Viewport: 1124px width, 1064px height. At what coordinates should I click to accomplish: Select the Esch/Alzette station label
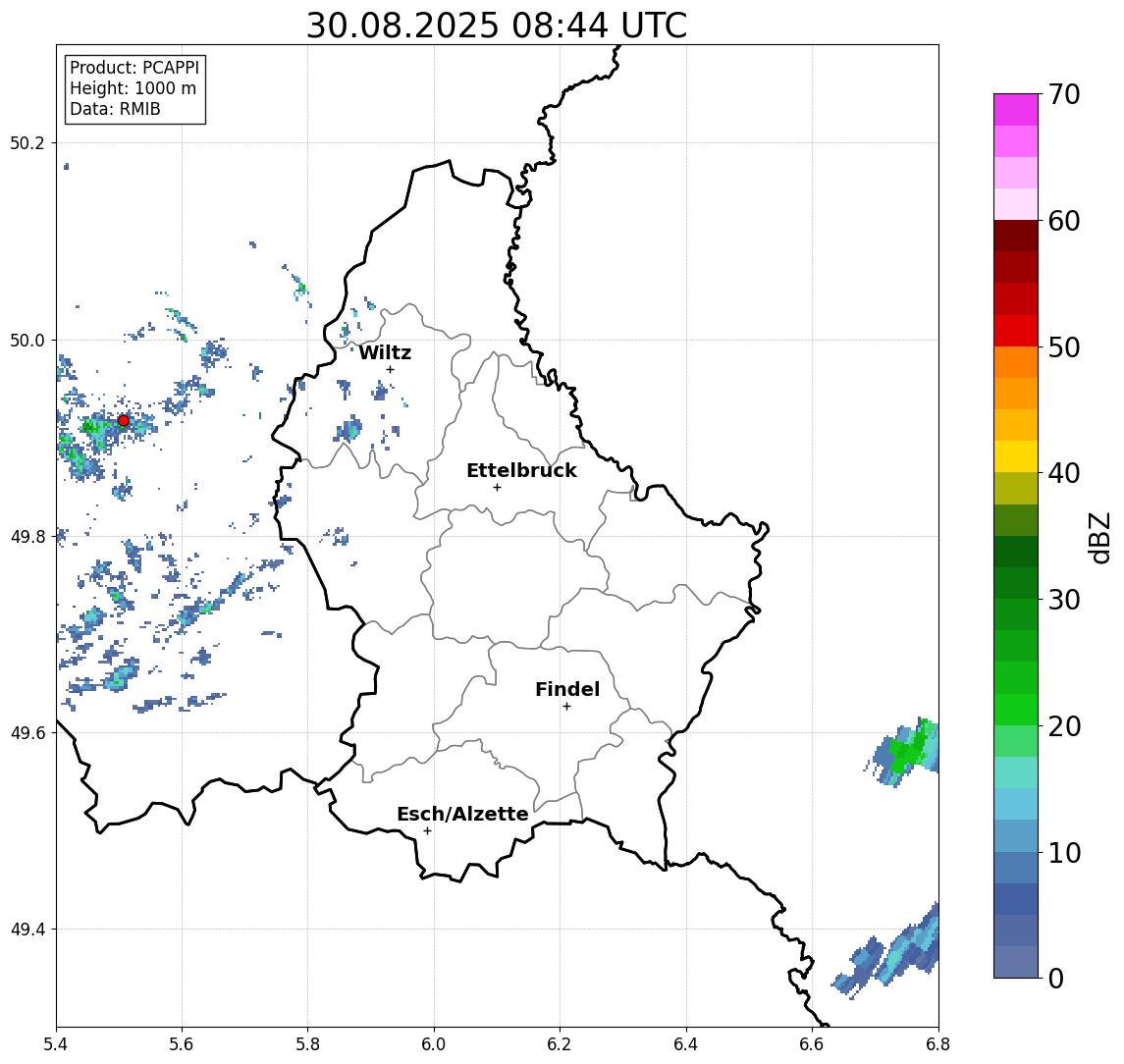pyautogui.click(x=462, y=814)
